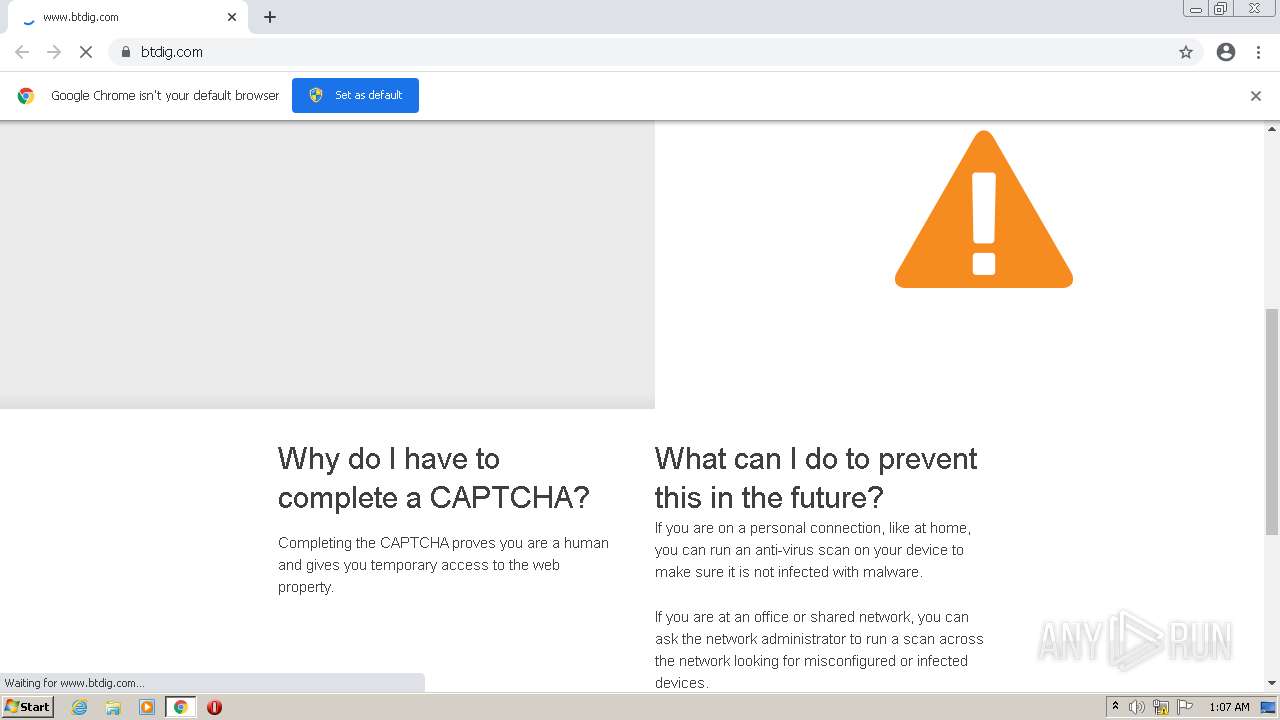The height and width of the screenshot is (720, 1280).
Task: Open the network tray icon
Action: coord(1161,707)
